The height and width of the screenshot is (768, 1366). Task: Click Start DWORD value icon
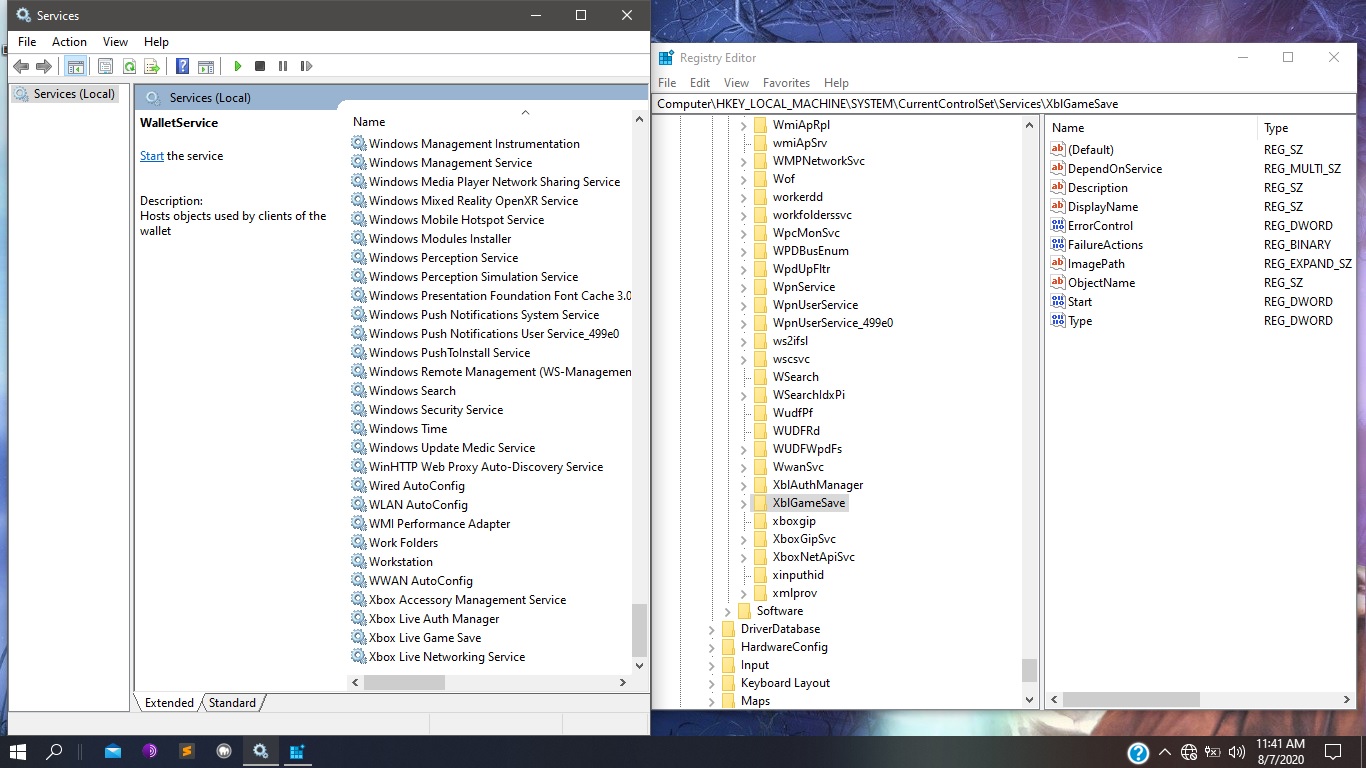tap(1058, 302)
